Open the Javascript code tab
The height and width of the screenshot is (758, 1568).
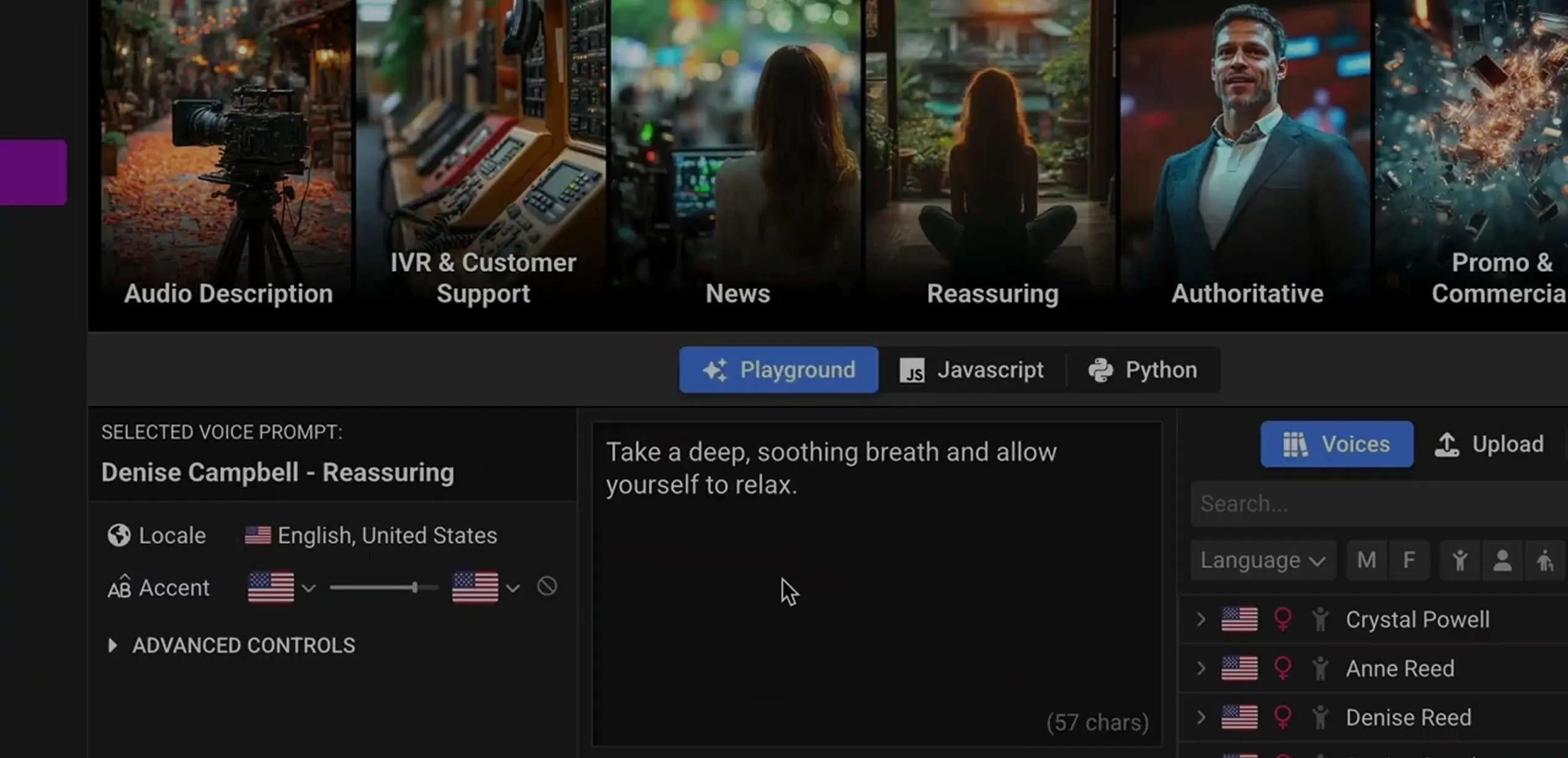pyautogui.click(x=971, y=370)
